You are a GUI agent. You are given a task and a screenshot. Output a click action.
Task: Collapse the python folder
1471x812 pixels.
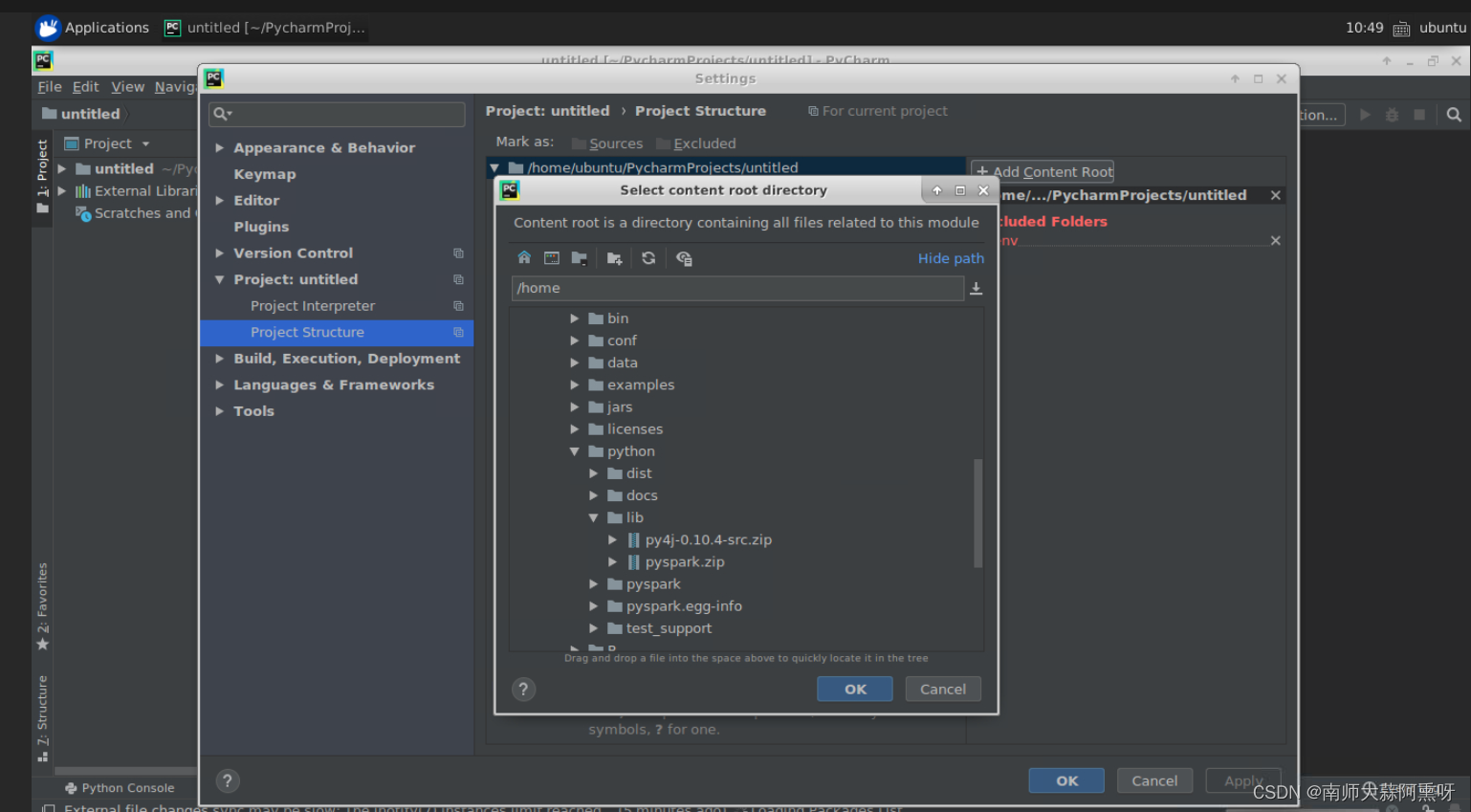[575, 451]
